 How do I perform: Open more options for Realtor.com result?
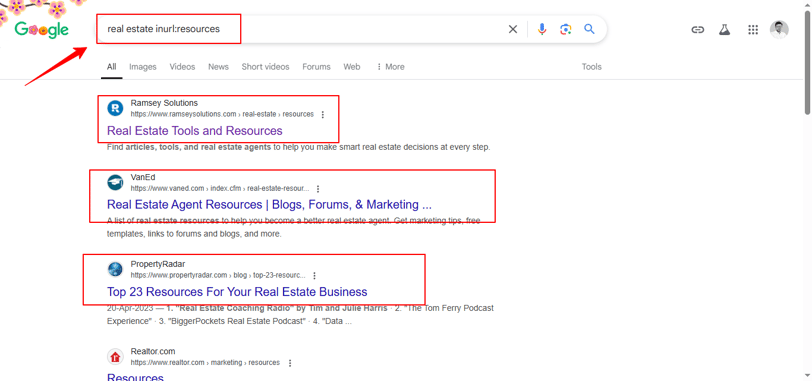(289, 363)
